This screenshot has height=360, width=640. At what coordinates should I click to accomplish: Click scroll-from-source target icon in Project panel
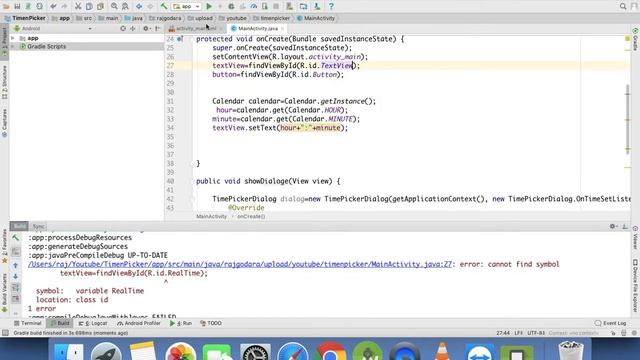click(x=123, y=29)
